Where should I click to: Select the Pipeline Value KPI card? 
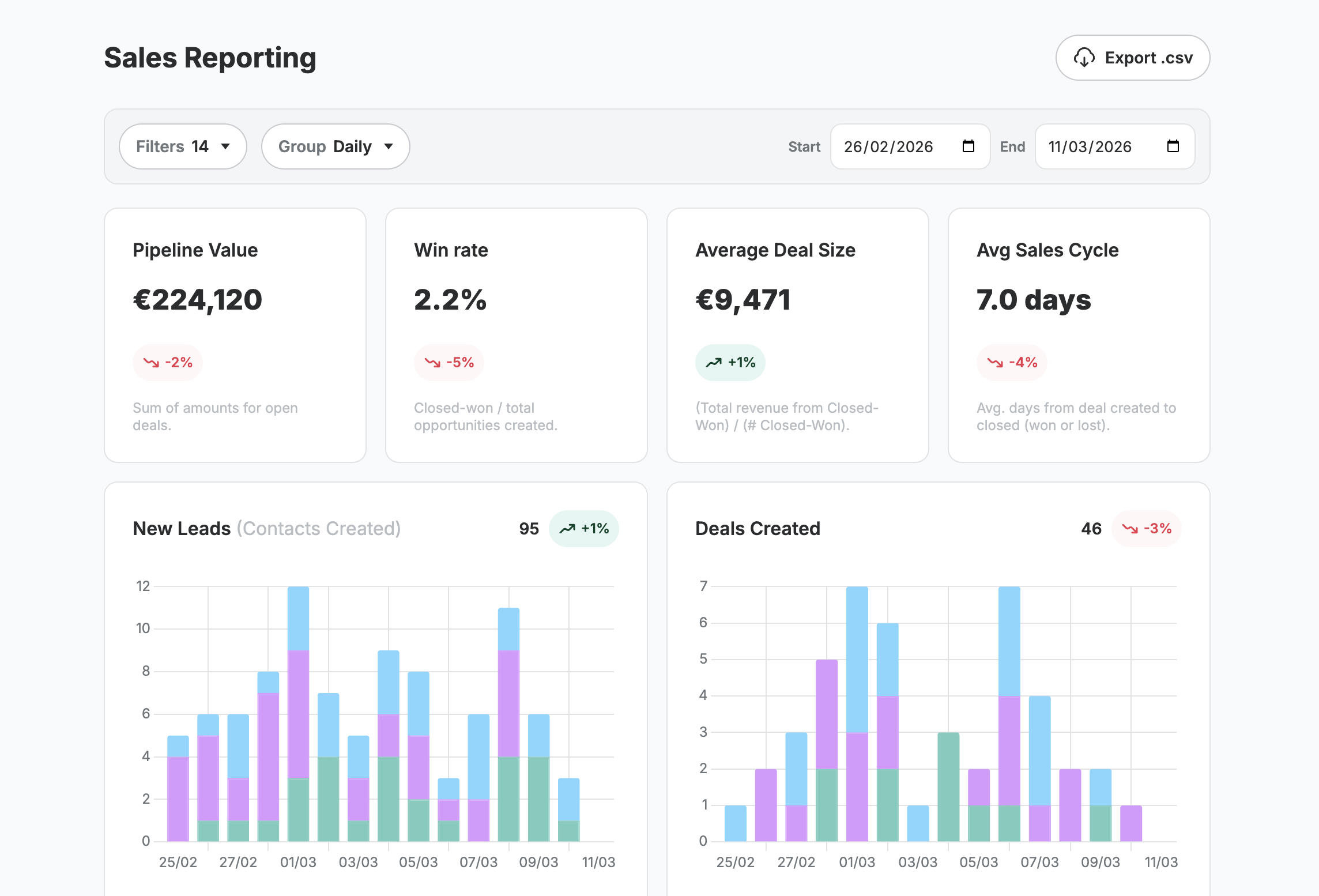(x=235, y=336)
